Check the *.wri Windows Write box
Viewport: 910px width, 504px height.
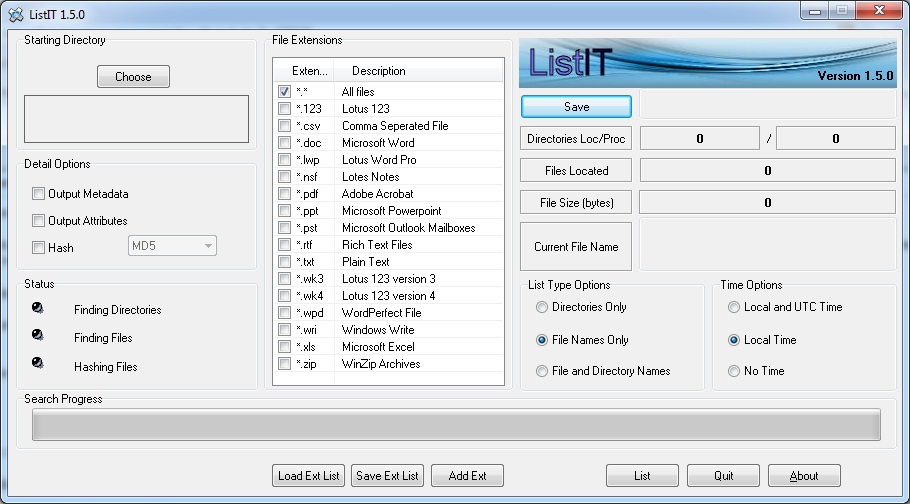(284, 330)
